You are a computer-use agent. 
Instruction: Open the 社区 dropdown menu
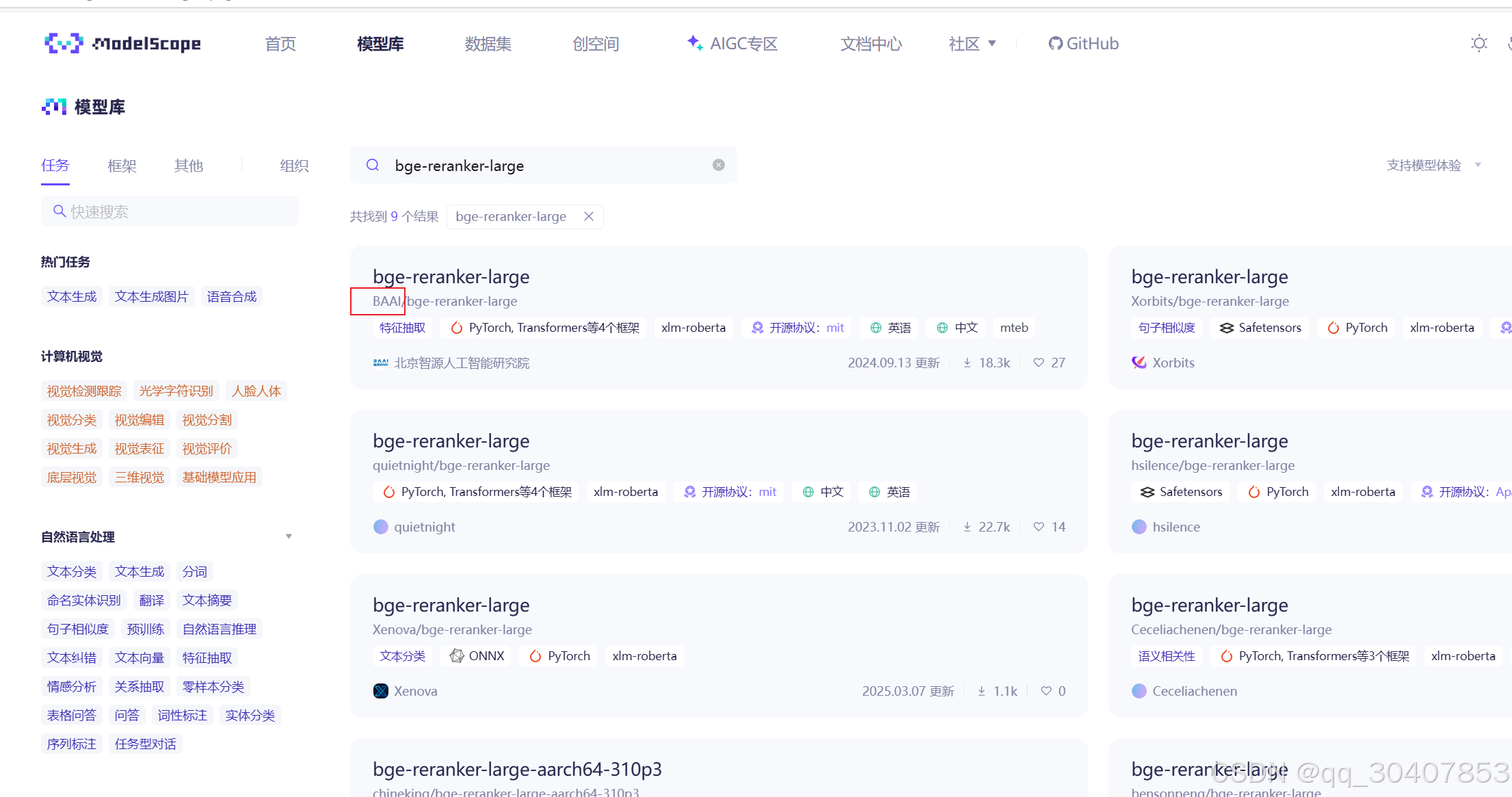(x=972, y=43)
